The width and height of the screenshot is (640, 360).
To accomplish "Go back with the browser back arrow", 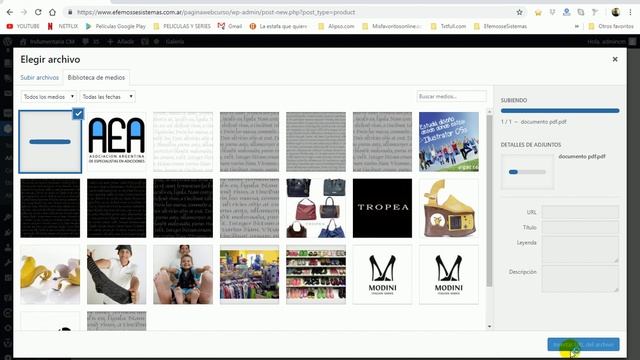I will pos(9,12).
